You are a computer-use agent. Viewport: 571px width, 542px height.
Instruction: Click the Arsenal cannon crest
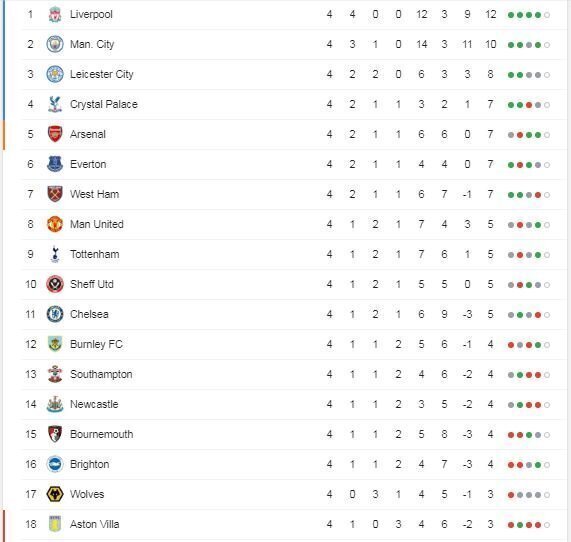(x=55, y=134)
